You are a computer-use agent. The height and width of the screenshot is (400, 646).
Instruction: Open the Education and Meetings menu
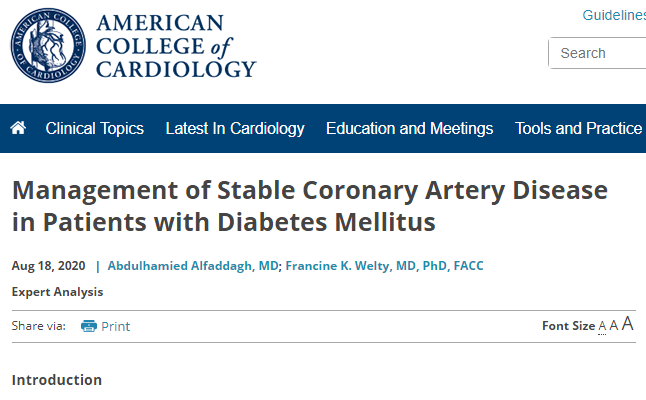click(410, 129)
